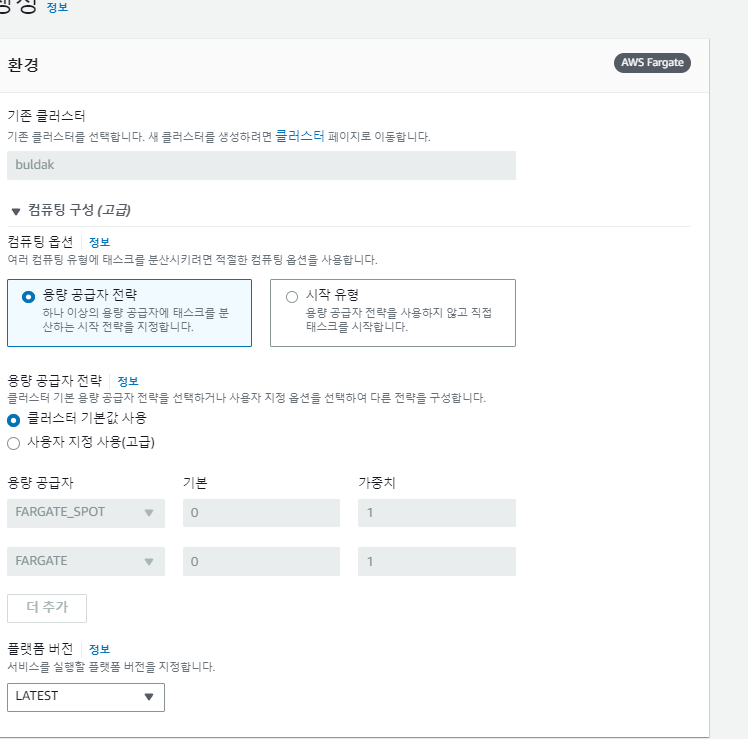Collapse the 컴퓨팅 구성 (고급) section triangle
This screenshot has height=739, width=748.
coord(16,212)
